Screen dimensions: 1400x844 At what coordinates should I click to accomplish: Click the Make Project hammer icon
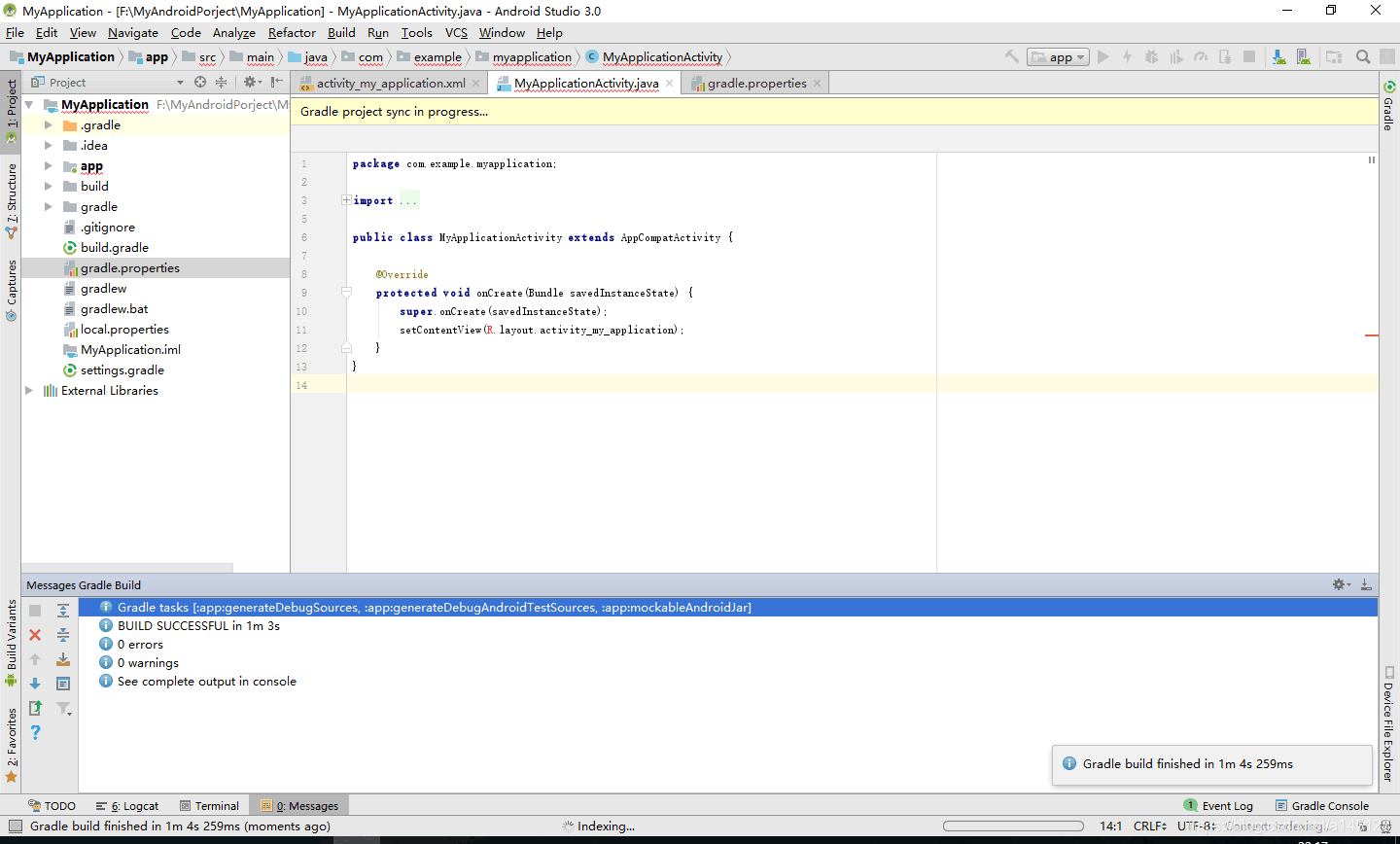pyautogui.click(x=1011, y=57)
